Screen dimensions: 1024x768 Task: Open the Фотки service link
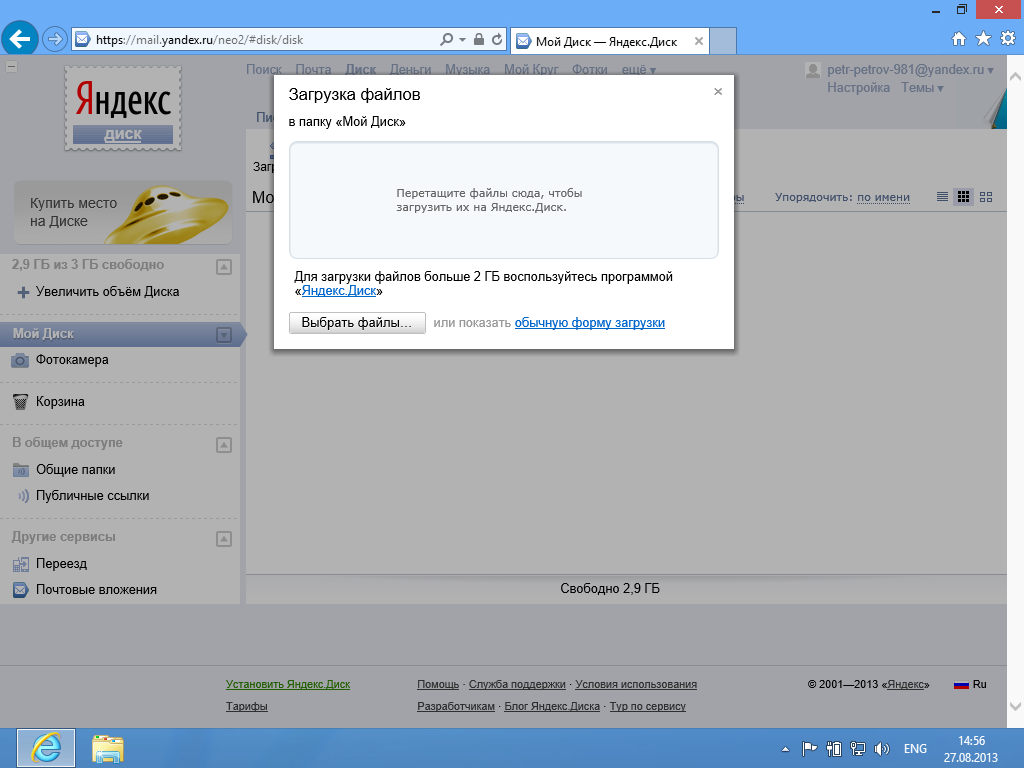pyautogui.click(x=590, y=69)
